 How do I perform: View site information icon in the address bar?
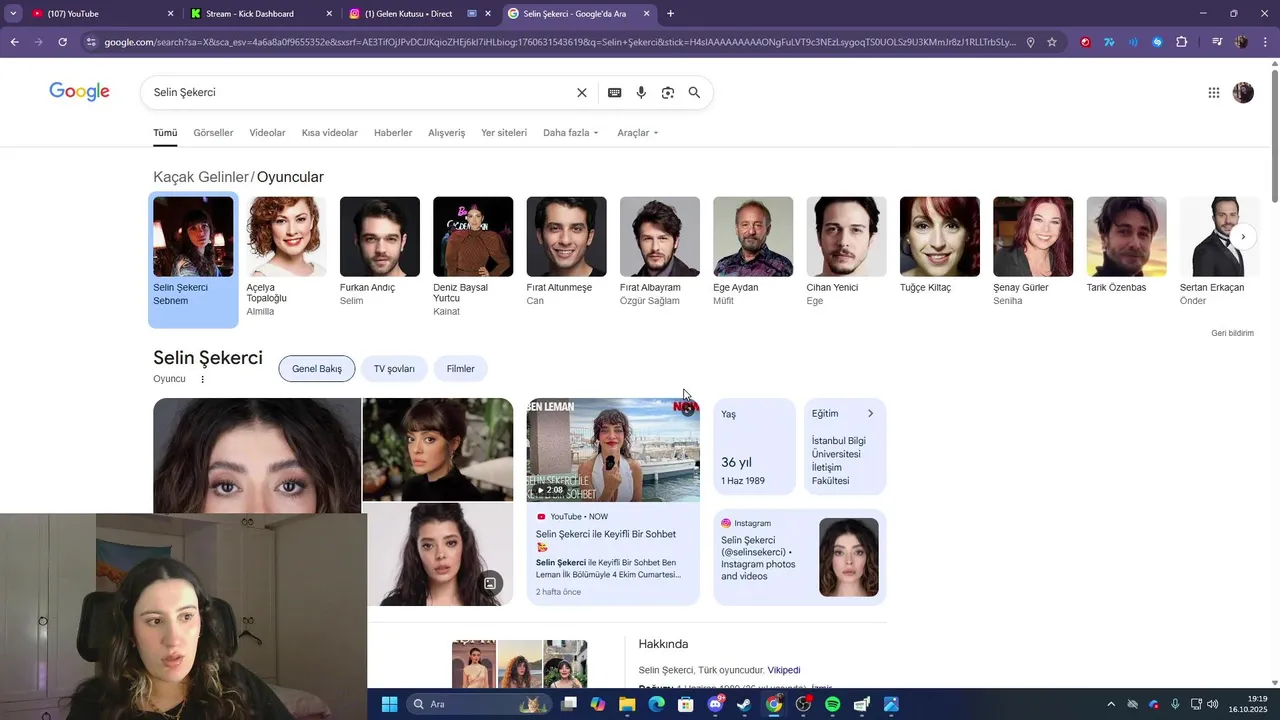[x=91, y=42]
